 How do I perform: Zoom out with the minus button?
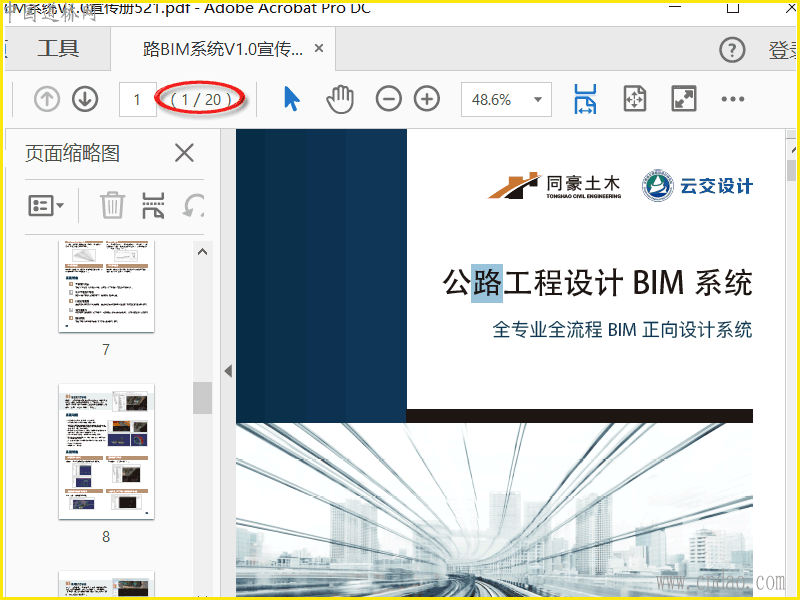[x=388, y=99]
